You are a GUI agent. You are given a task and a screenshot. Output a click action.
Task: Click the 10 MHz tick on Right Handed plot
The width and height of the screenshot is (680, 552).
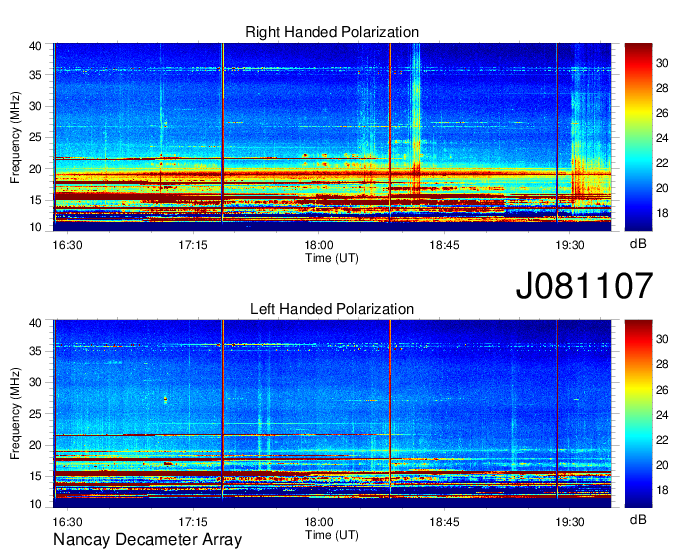pyautogui.click(x=36, y=227)
